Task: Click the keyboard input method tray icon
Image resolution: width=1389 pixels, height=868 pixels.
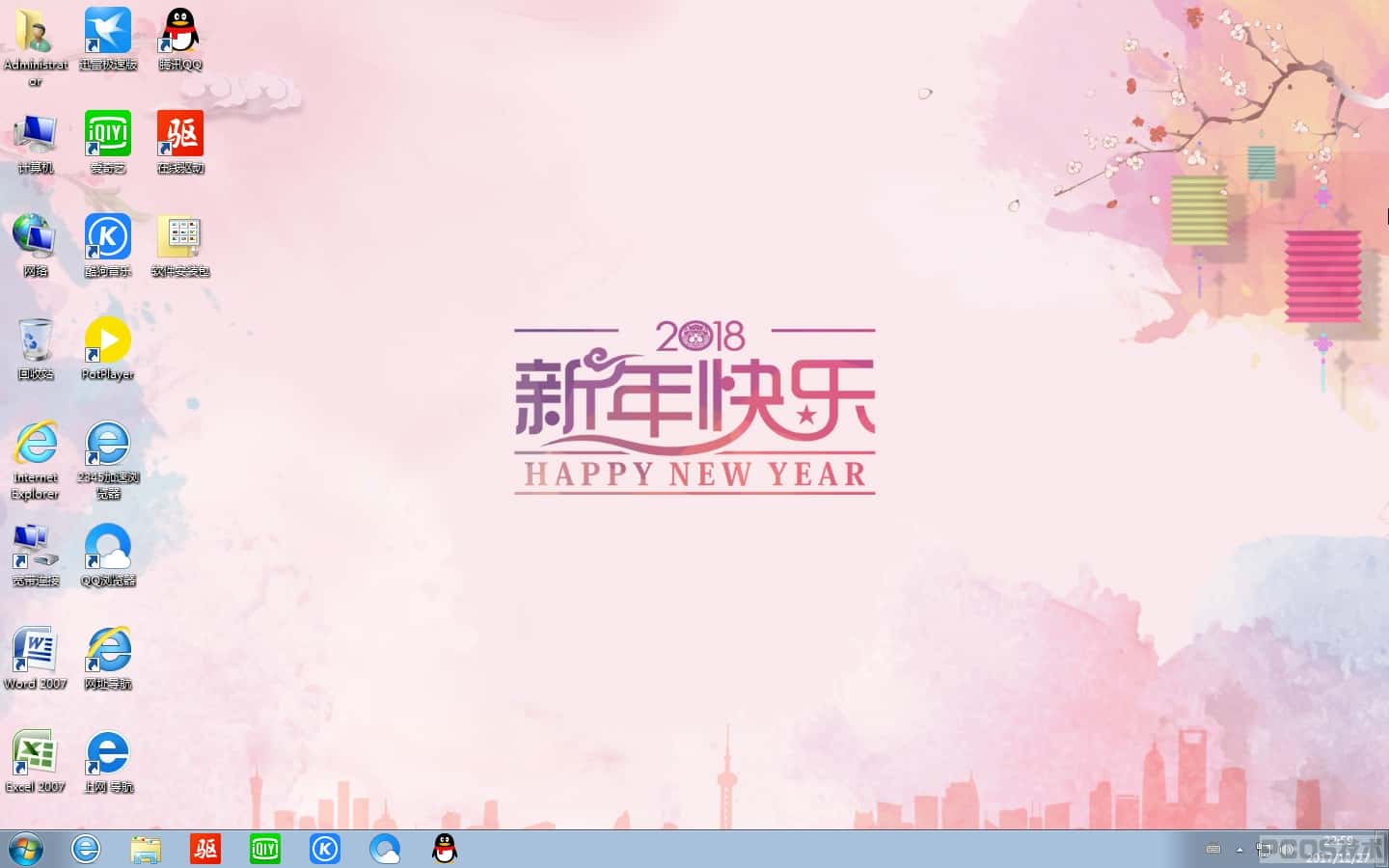Action: [1213, 850]
